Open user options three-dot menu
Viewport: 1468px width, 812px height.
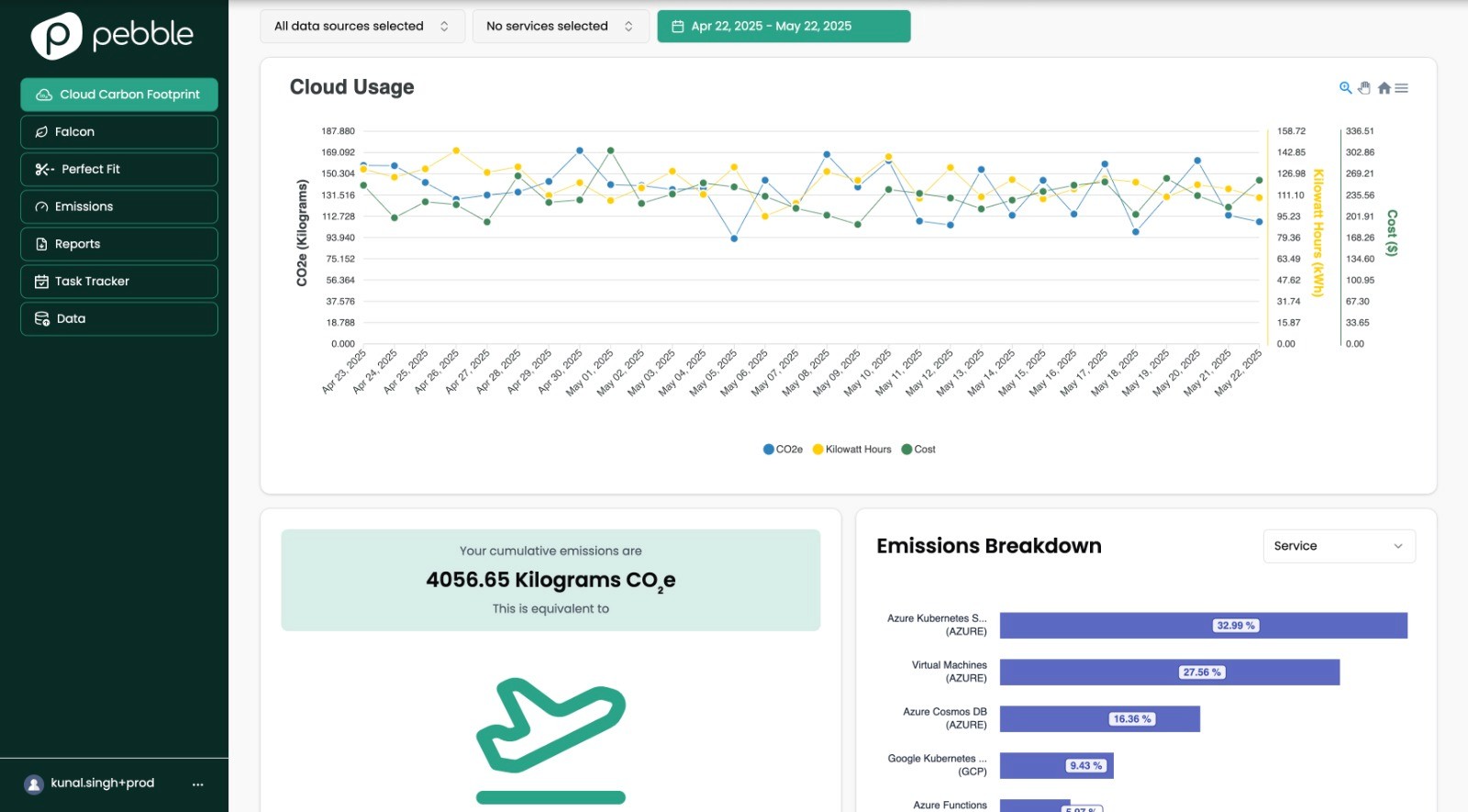pos(197,784)
